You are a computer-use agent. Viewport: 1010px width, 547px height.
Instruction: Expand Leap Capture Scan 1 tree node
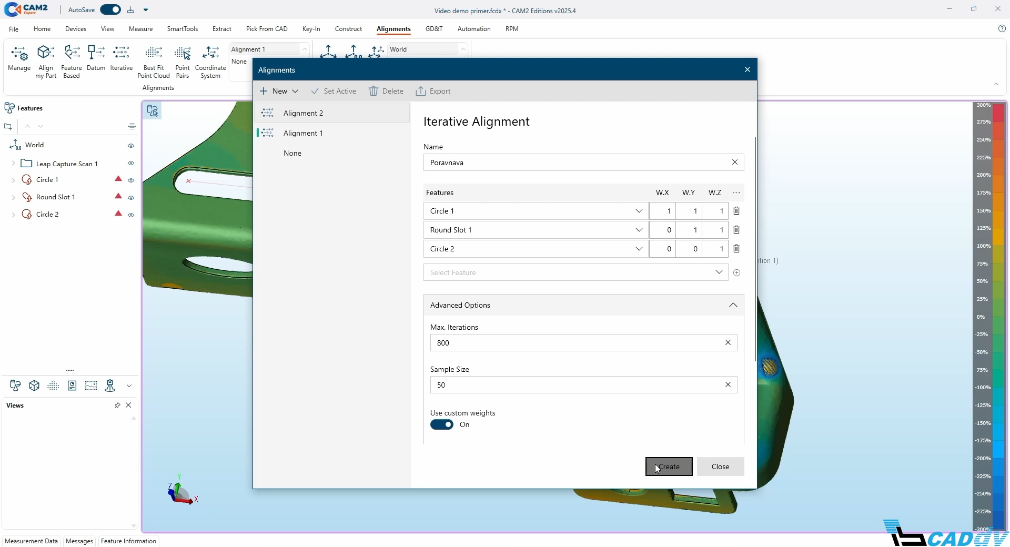(x=14, y=164)
